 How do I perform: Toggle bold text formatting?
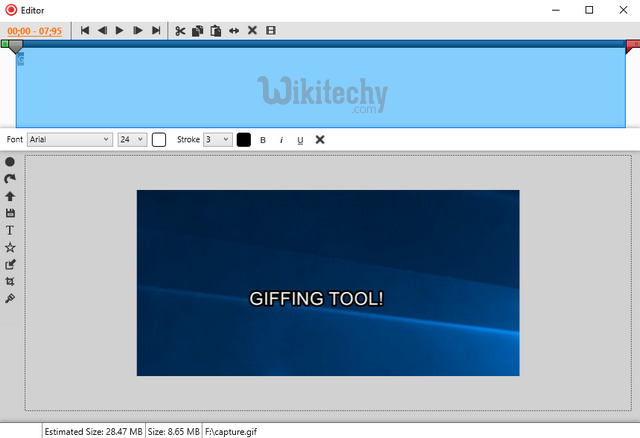pyautogui.click(x=263, y=140)
